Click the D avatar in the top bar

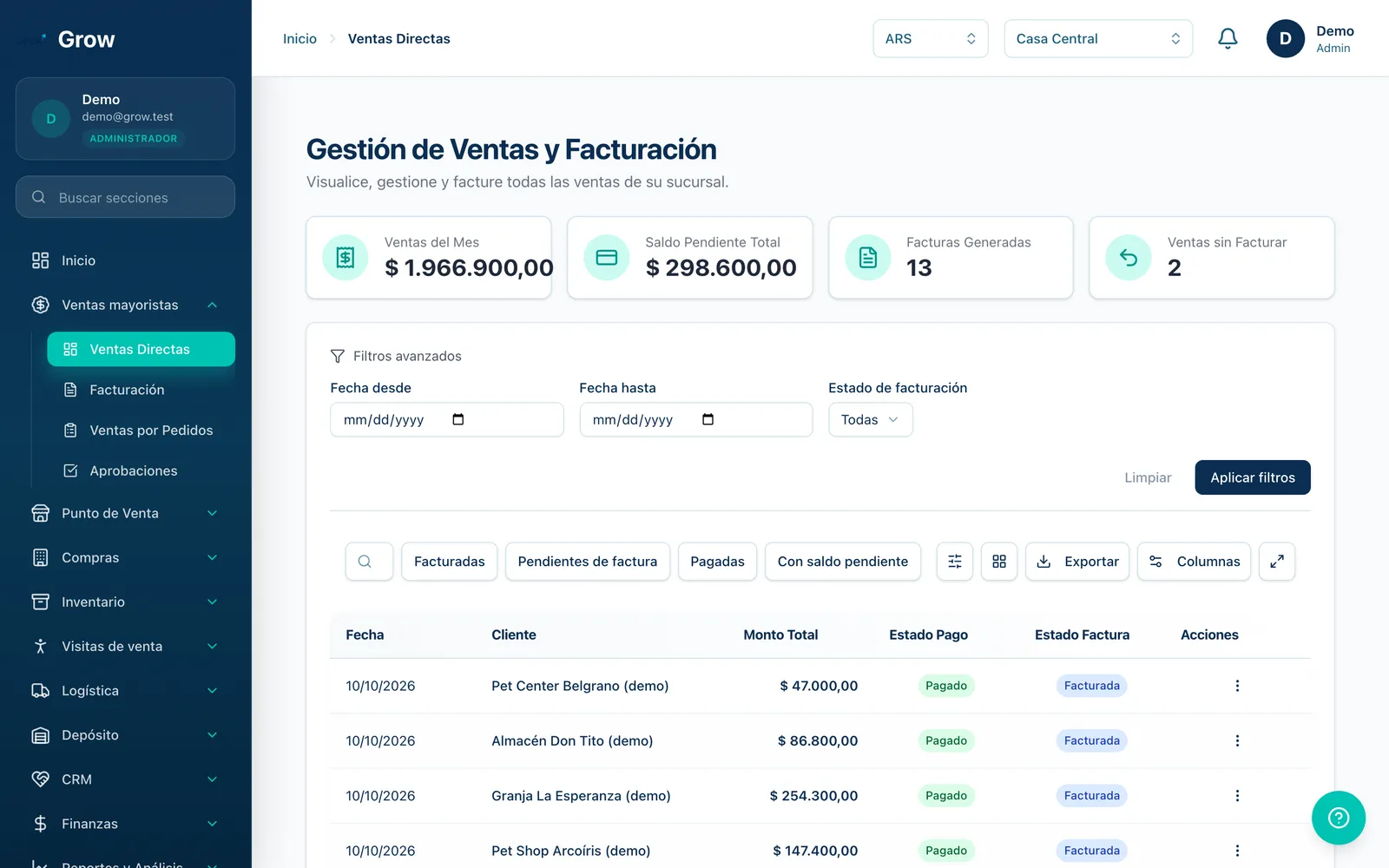(x=1286, y=38)
